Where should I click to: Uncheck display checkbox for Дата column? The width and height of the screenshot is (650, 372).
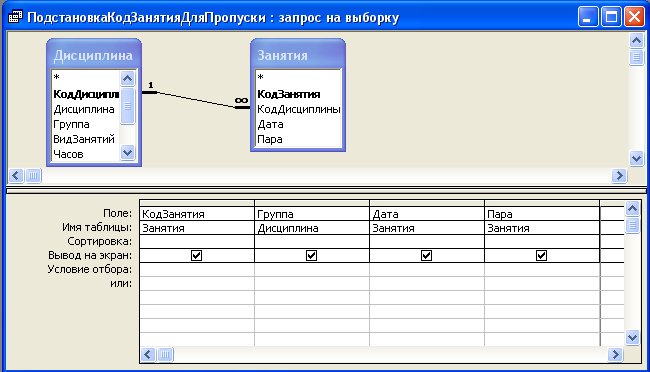pos(426,255)
